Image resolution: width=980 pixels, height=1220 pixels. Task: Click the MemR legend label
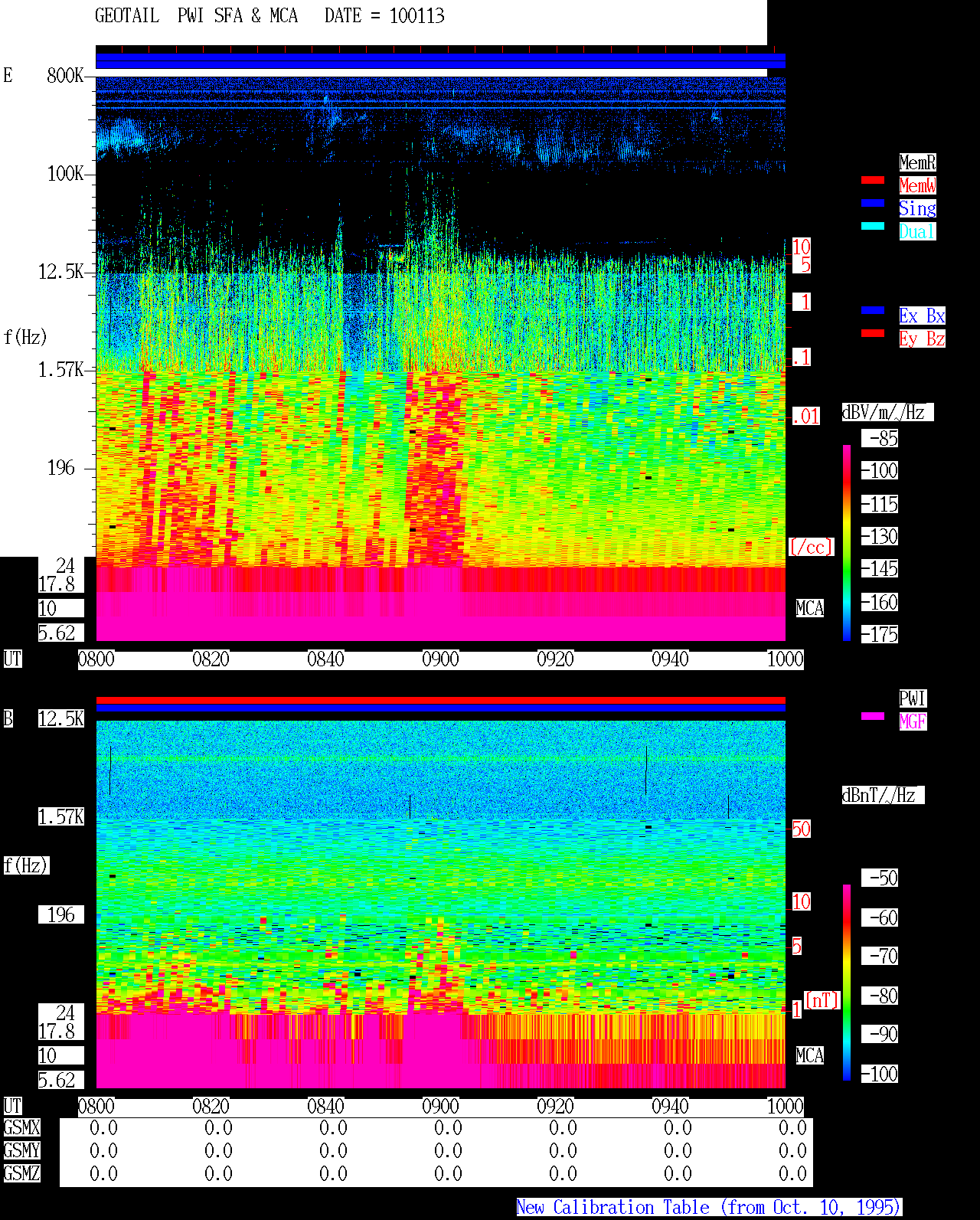pos(917,162)
